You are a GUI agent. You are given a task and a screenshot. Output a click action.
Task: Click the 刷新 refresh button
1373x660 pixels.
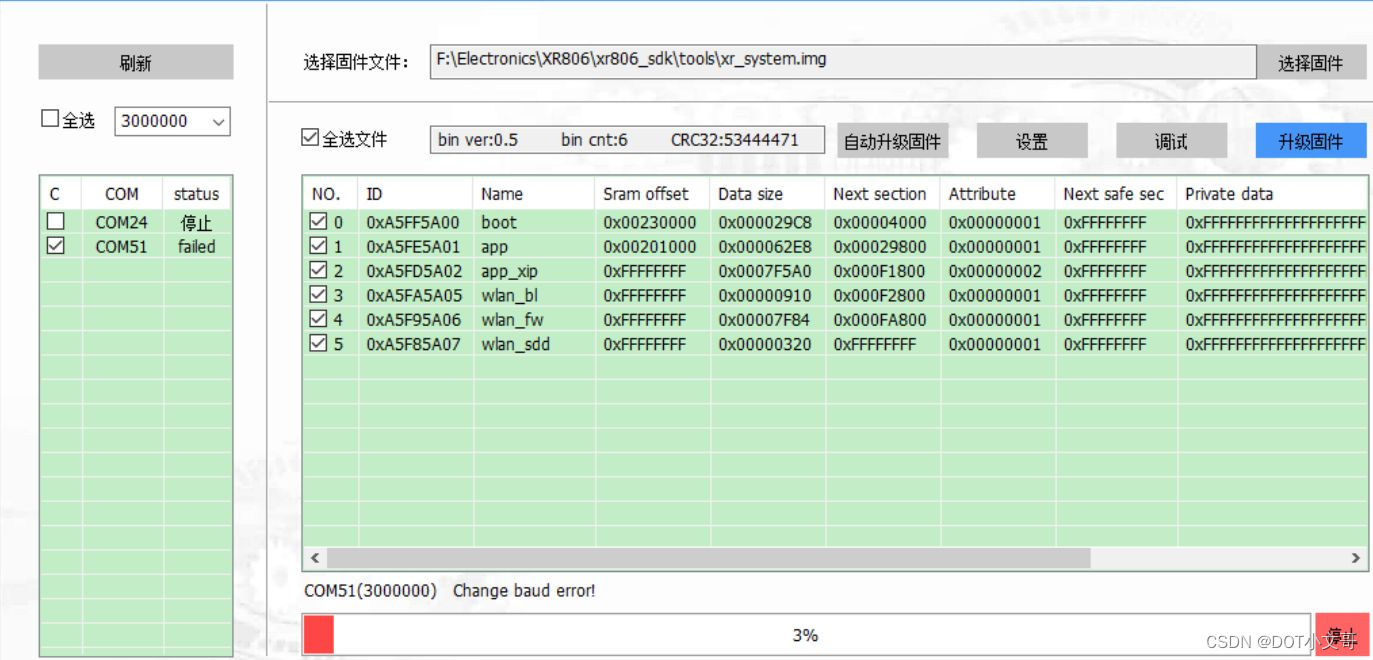(136, 63)
